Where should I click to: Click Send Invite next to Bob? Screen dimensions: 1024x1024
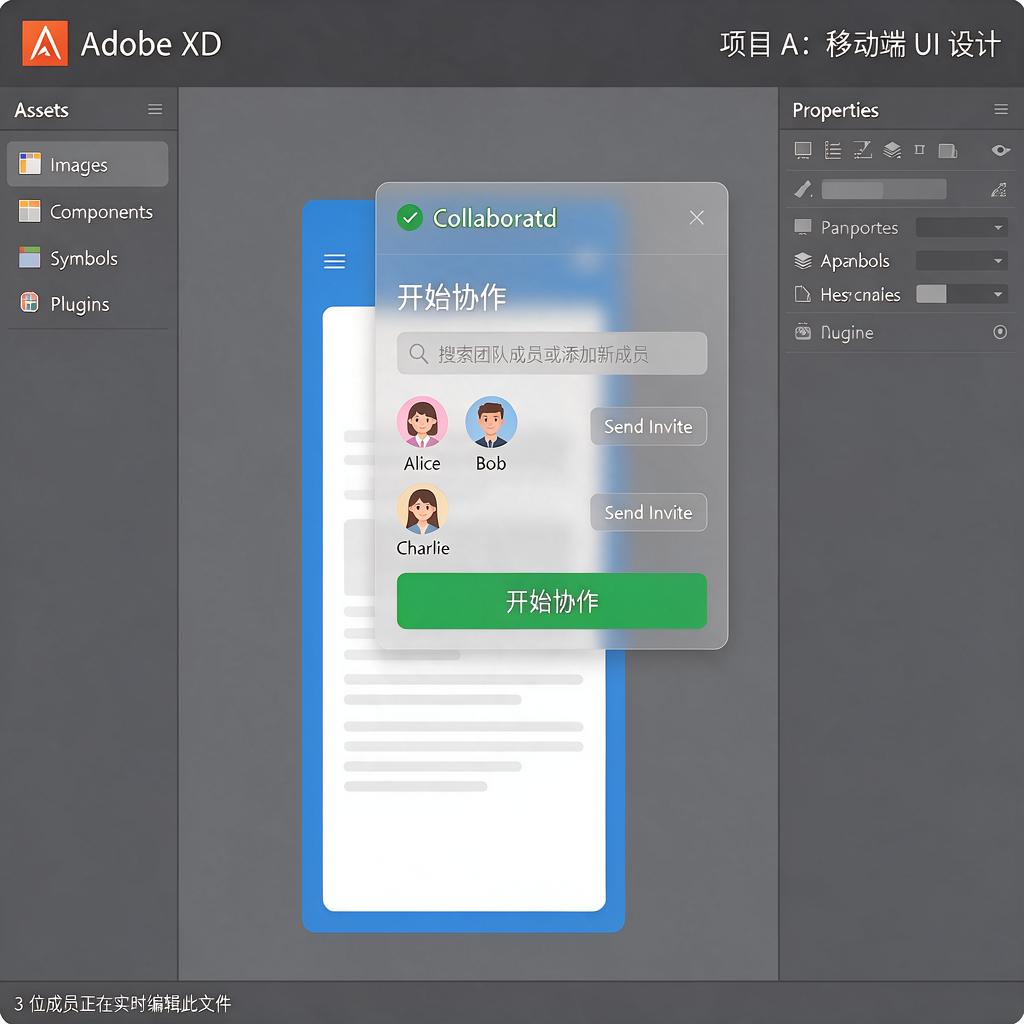[x=648, y=426]
